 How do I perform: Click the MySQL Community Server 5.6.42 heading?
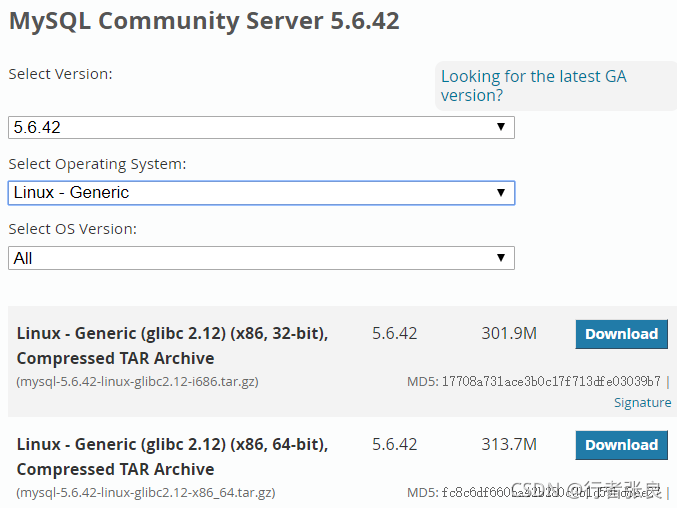tap(204, 21)
